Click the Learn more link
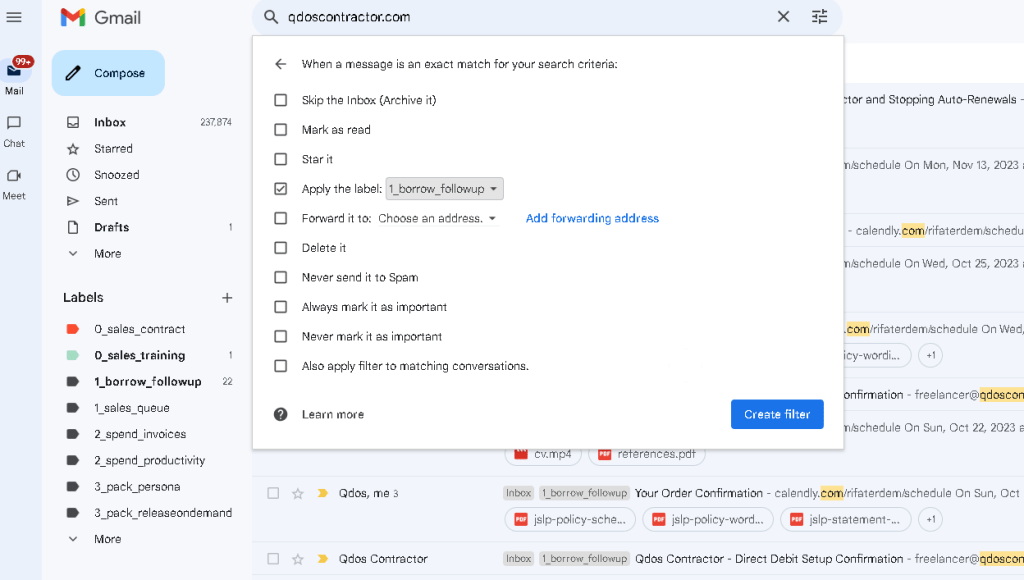 point(332,414)
